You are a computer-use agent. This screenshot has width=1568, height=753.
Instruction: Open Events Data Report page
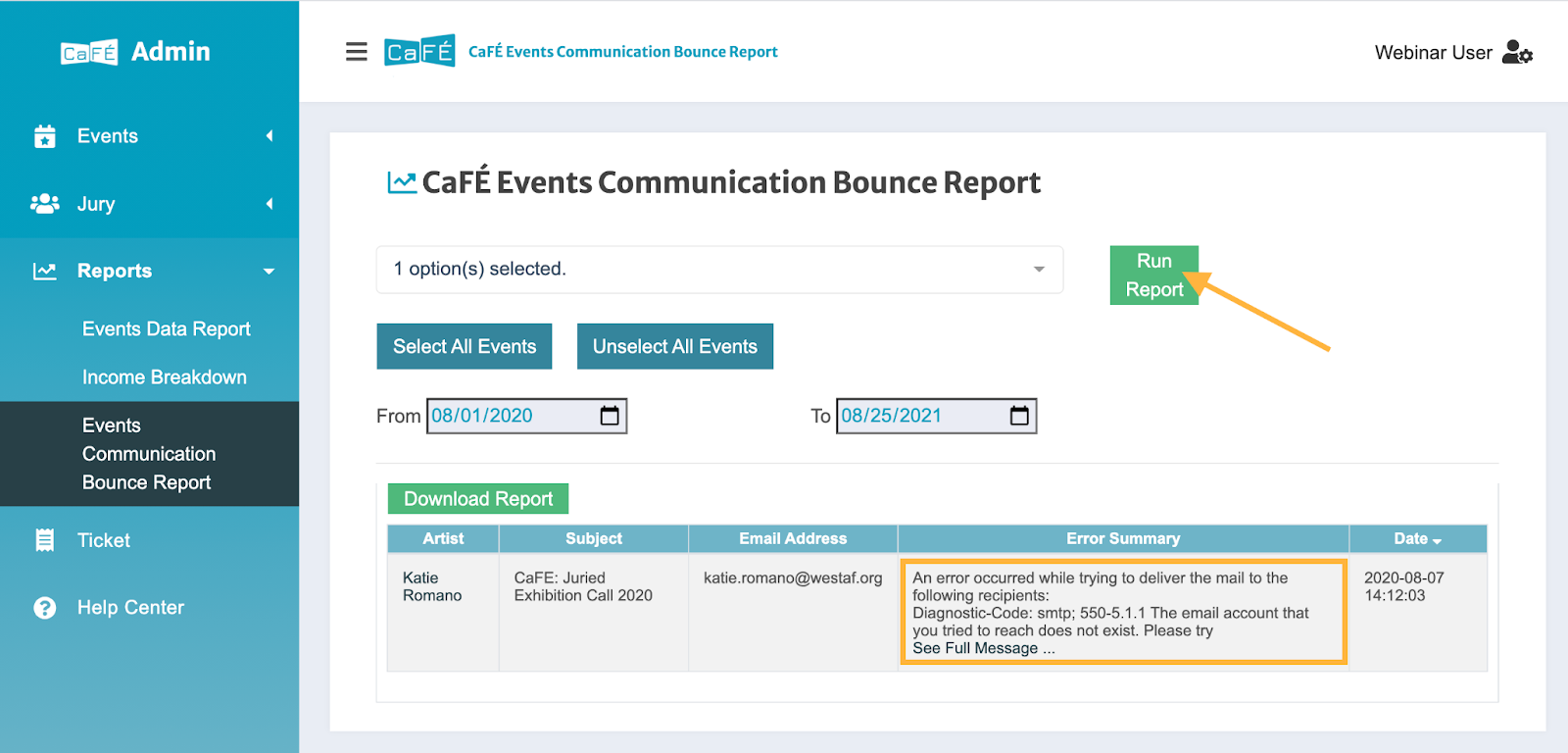[x=167, y=329]
